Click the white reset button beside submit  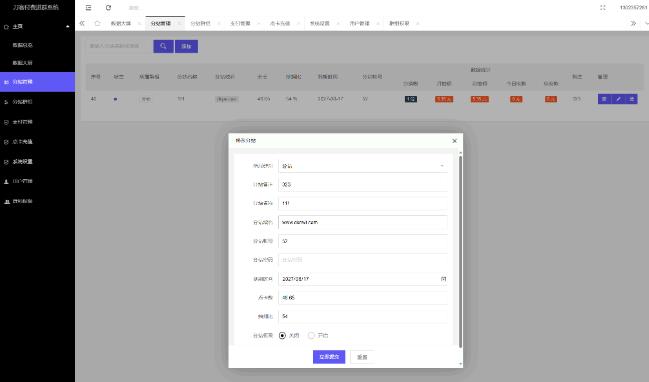click(x=363, y=357)
